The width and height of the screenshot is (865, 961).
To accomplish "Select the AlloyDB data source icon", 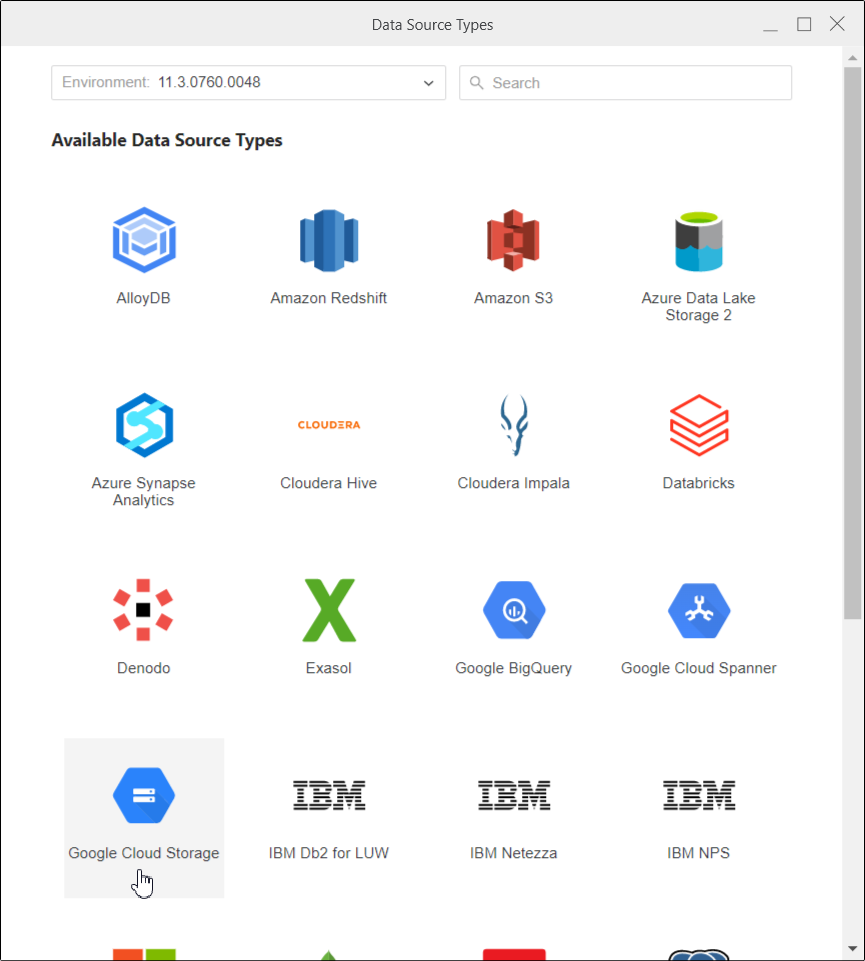I will click(144, 240).
